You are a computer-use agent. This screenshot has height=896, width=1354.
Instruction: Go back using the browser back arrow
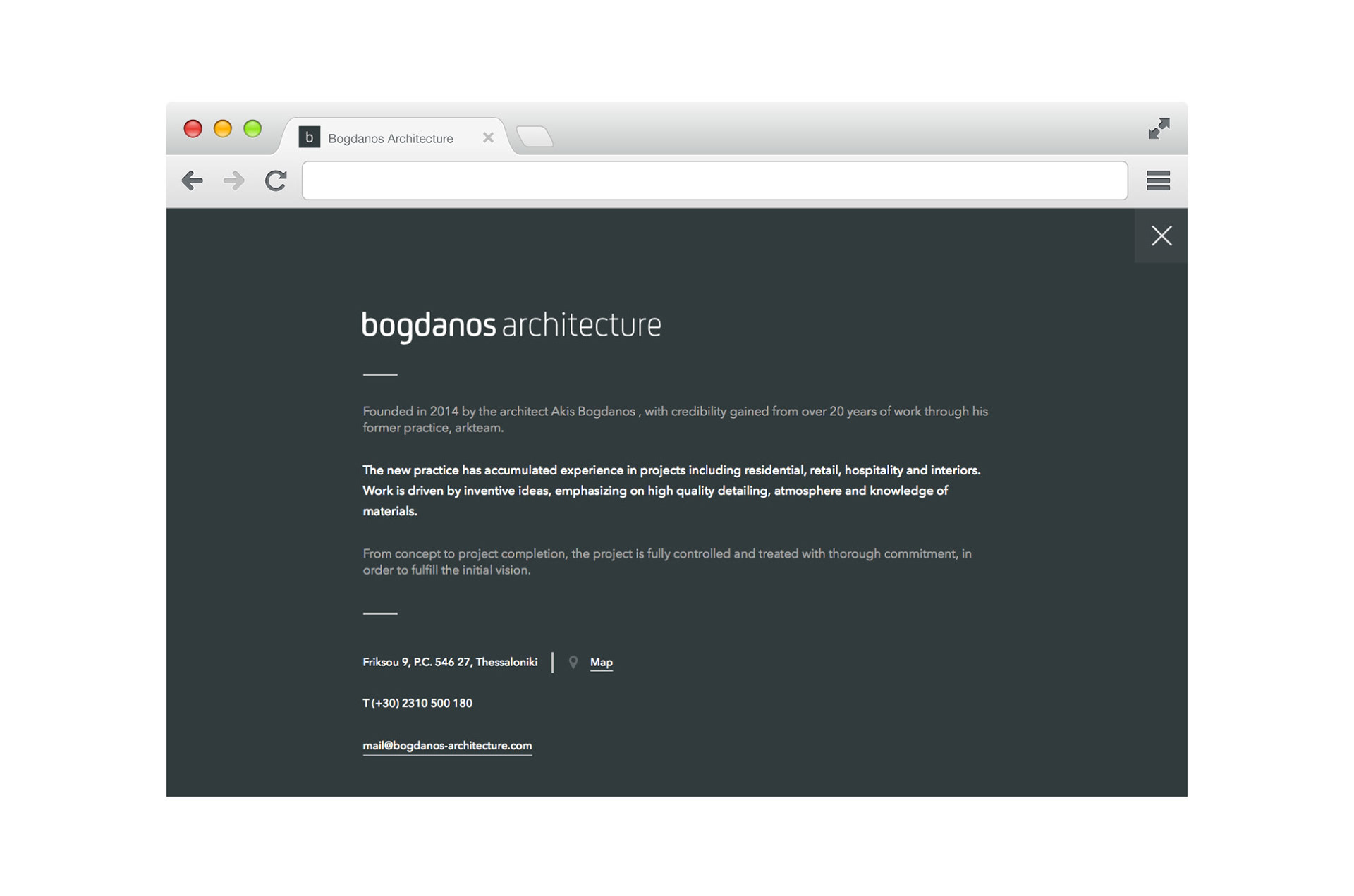pyautogui.click(x=192, y=180)
